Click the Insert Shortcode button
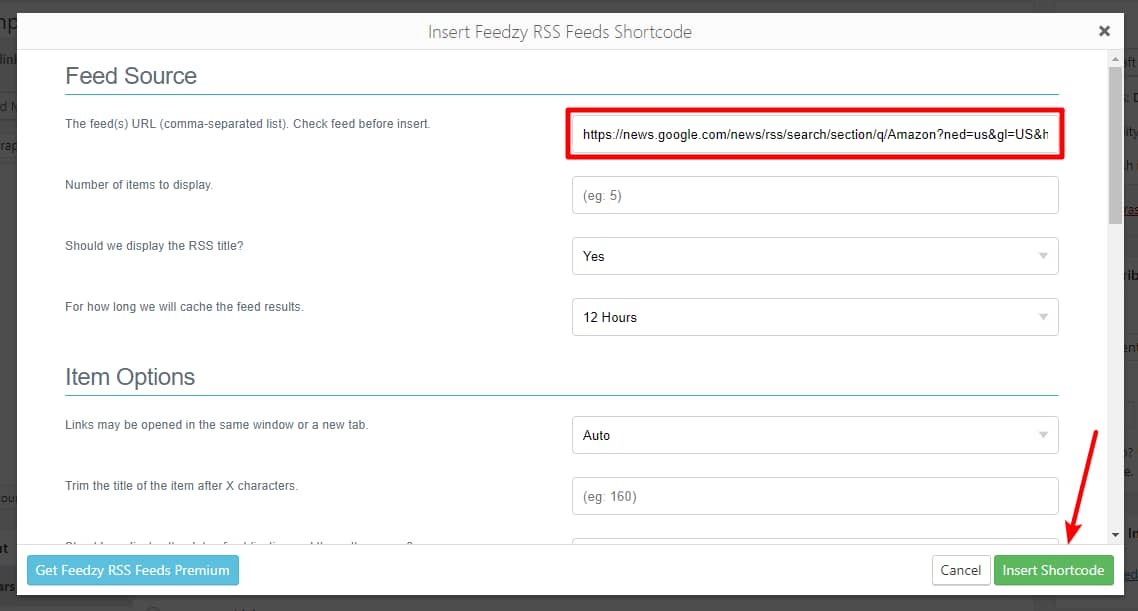 pos(1053,570)
